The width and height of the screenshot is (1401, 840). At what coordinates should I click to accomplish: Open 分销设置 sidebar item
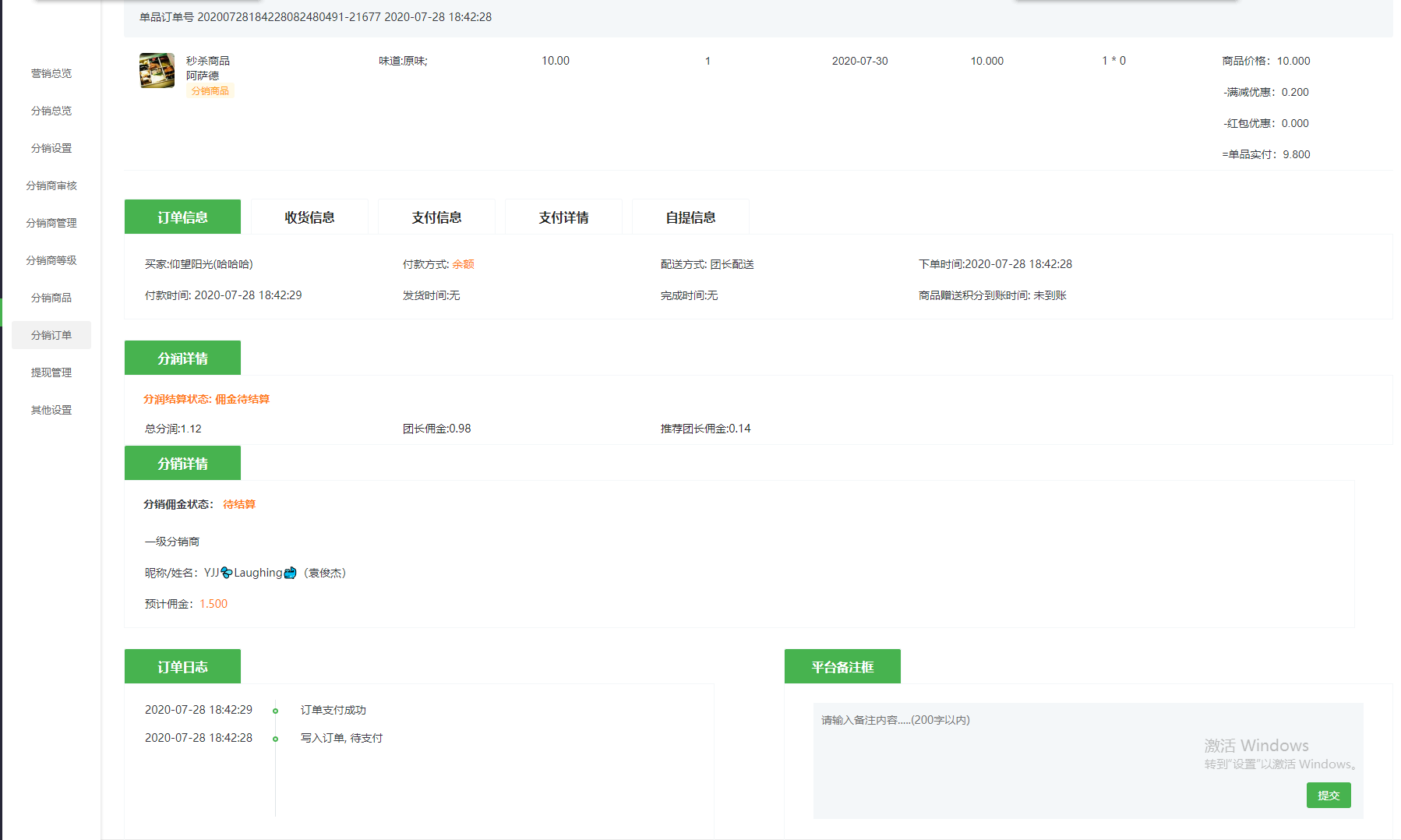coord(51,148)
